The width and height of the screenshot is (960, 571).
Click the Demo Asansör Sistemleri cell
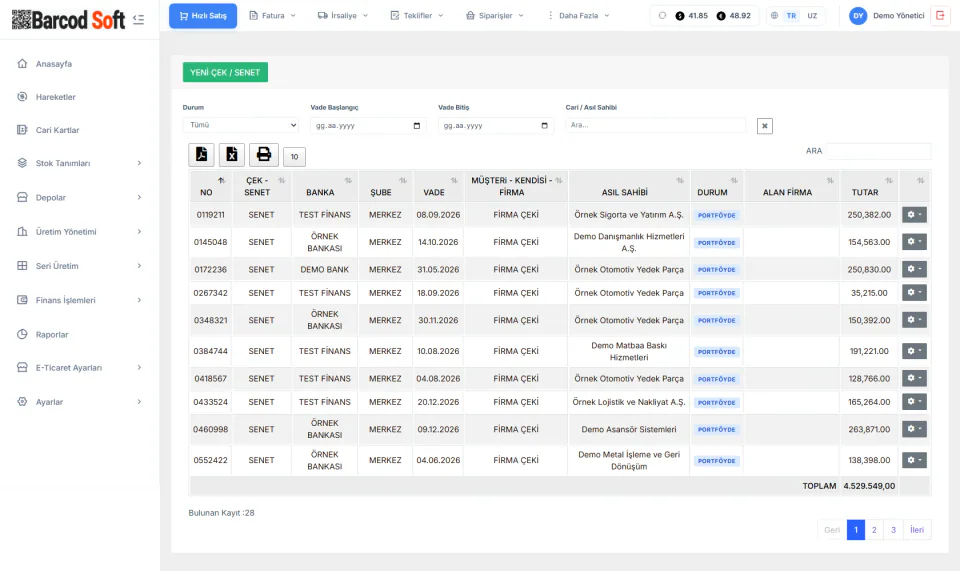[x=629, y=430]
